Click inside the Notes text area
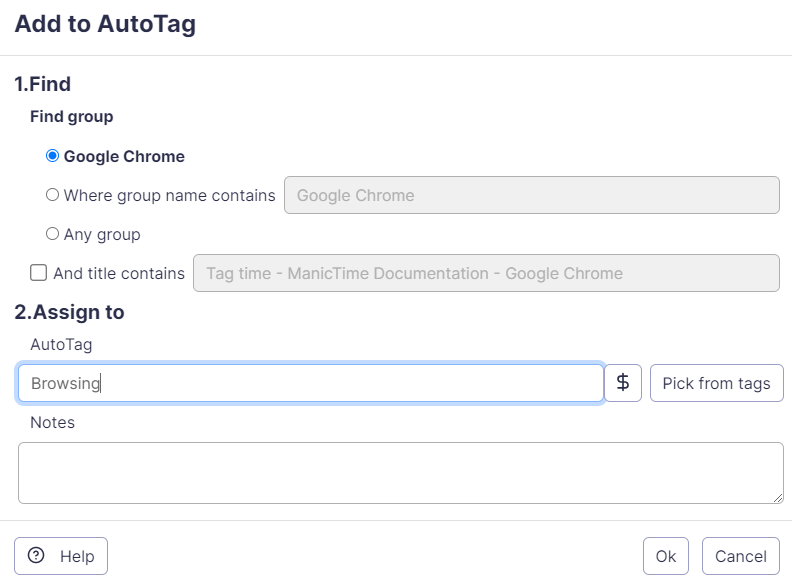This screenshot has height=587, width=792. 400,472
